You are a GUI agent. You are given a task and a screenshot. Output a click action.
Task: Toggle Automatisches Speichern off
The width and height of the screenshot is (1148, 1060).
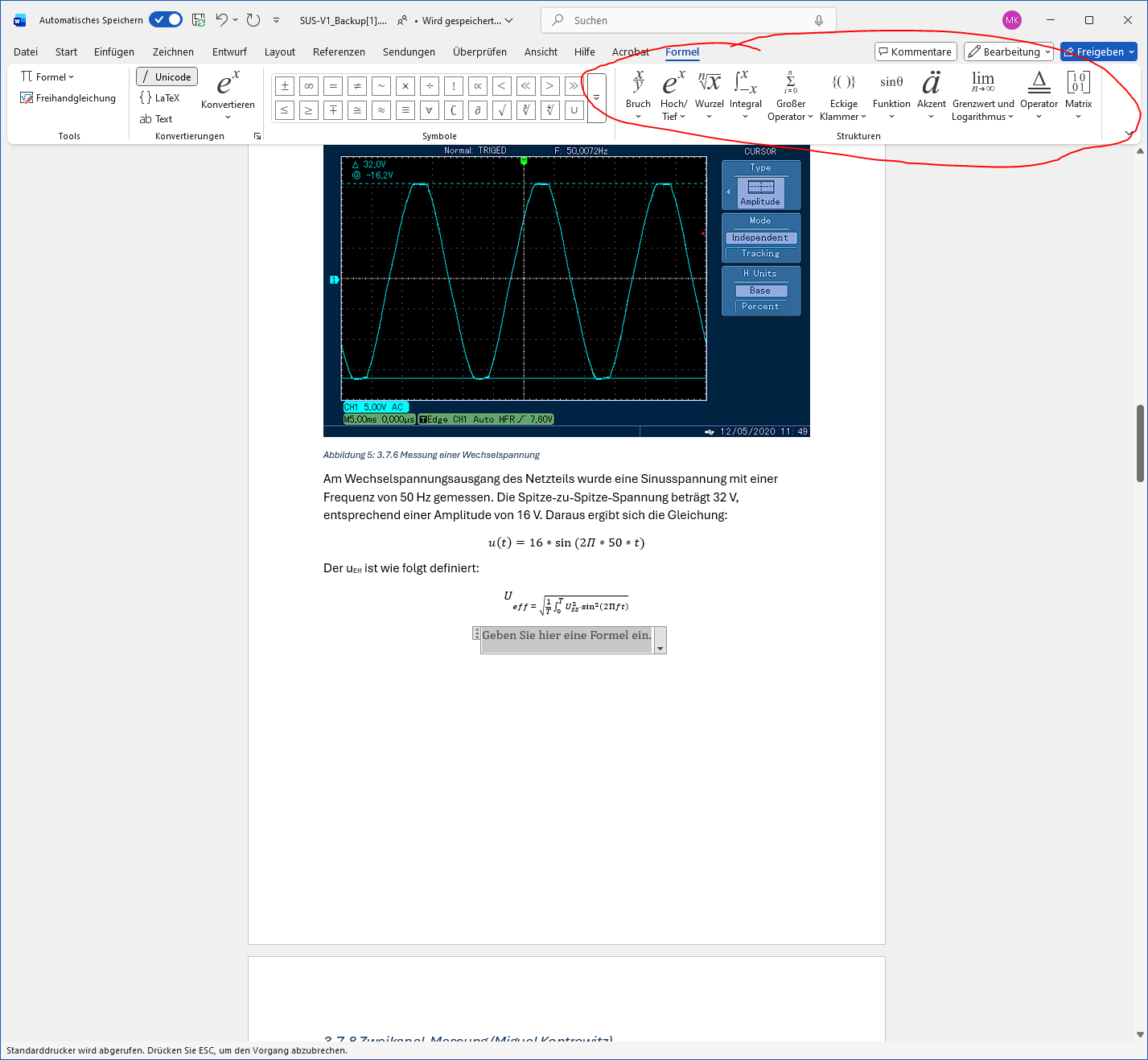coord(165,19)
